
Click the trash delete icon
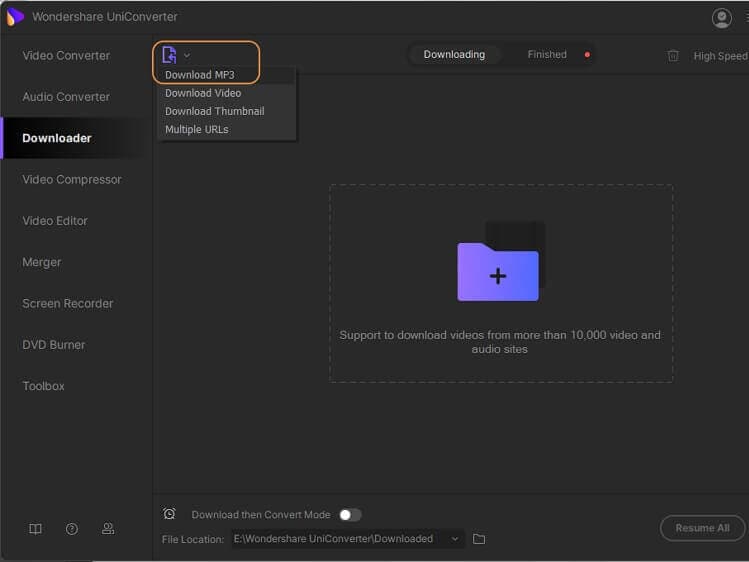click(673, 56)
